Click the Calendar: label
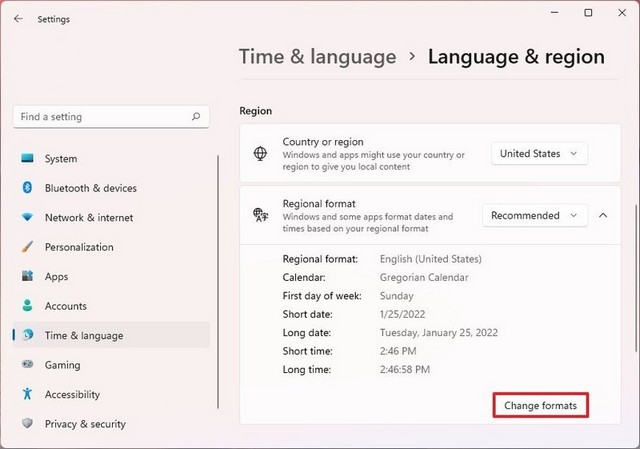 304,277
